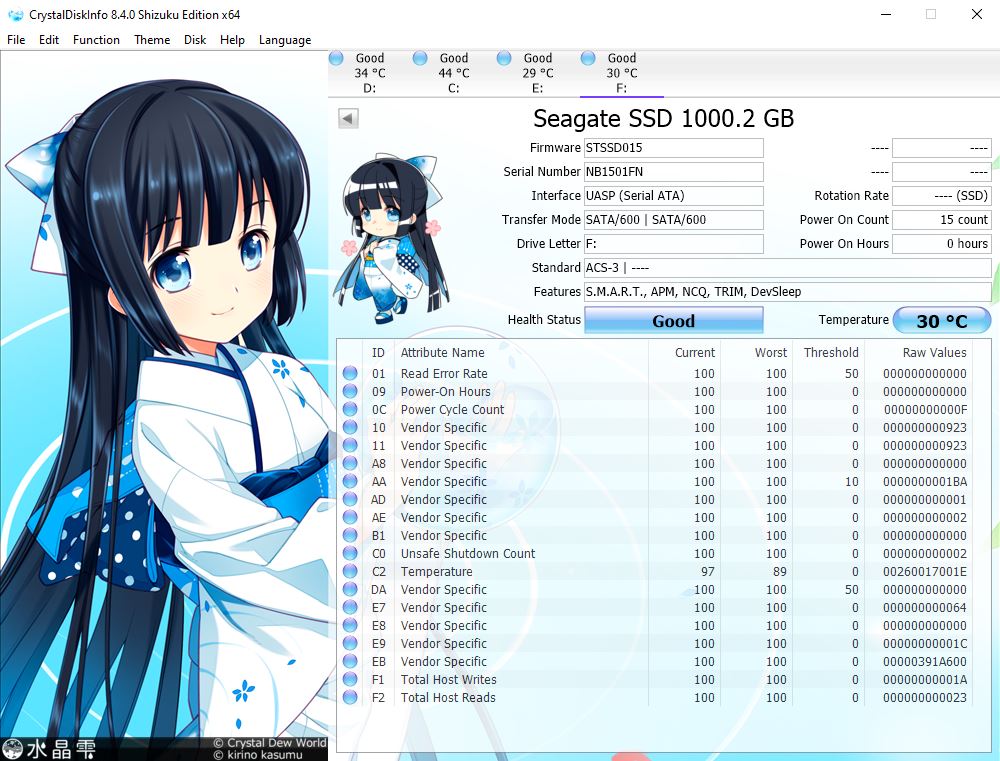Click the status orb for attribute ID AA
Screen dimensions: 1000x761
(x=350, y=481)
